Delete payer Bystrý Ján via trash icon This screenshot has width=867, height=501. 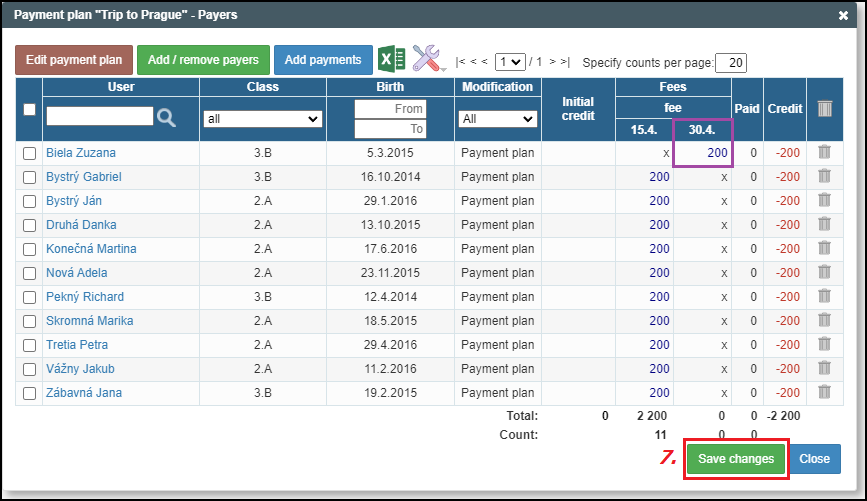pyautogui.click(x=824, y=200)
